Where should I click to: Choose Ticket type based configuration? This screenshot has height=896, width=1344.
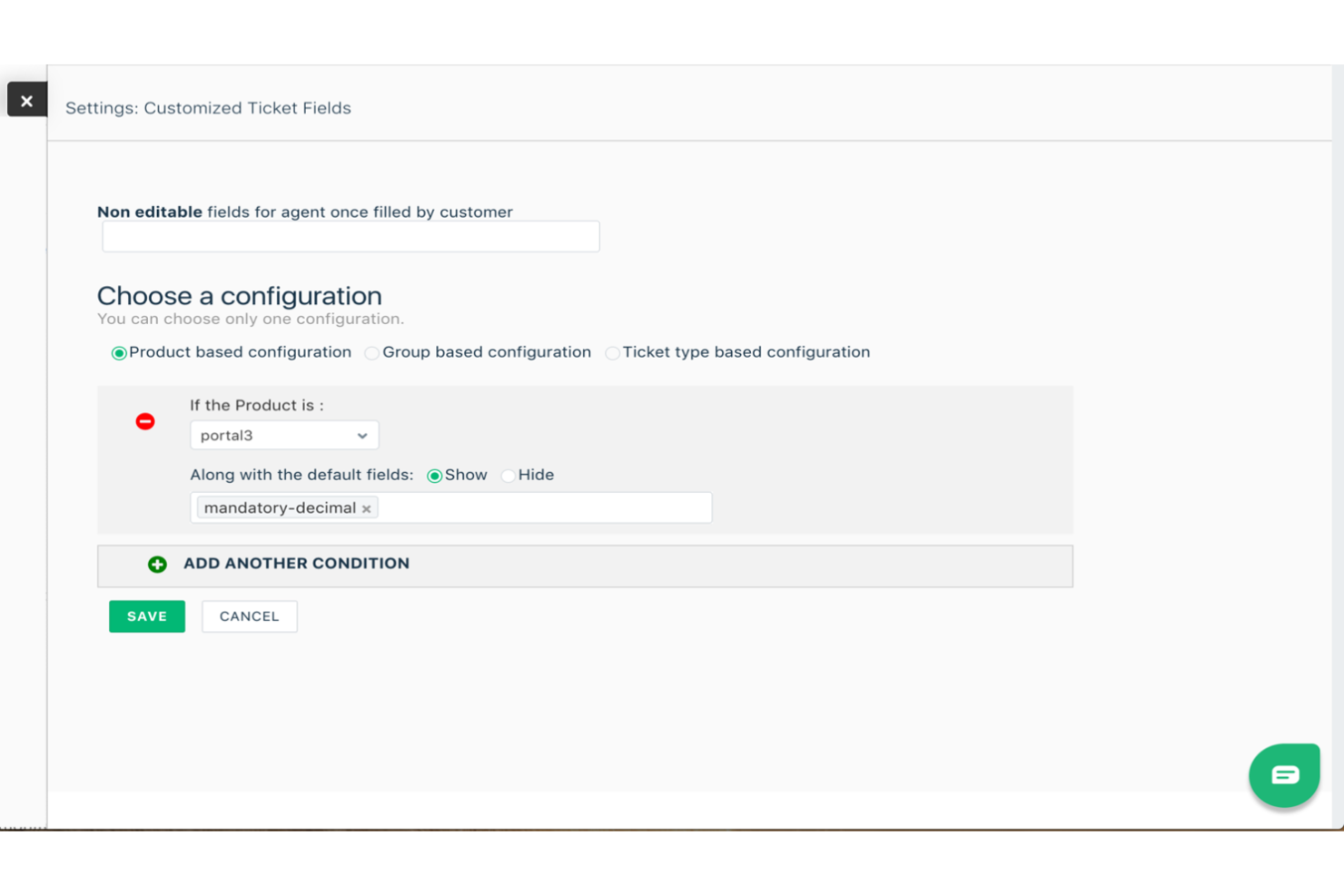tap(612, 353)
